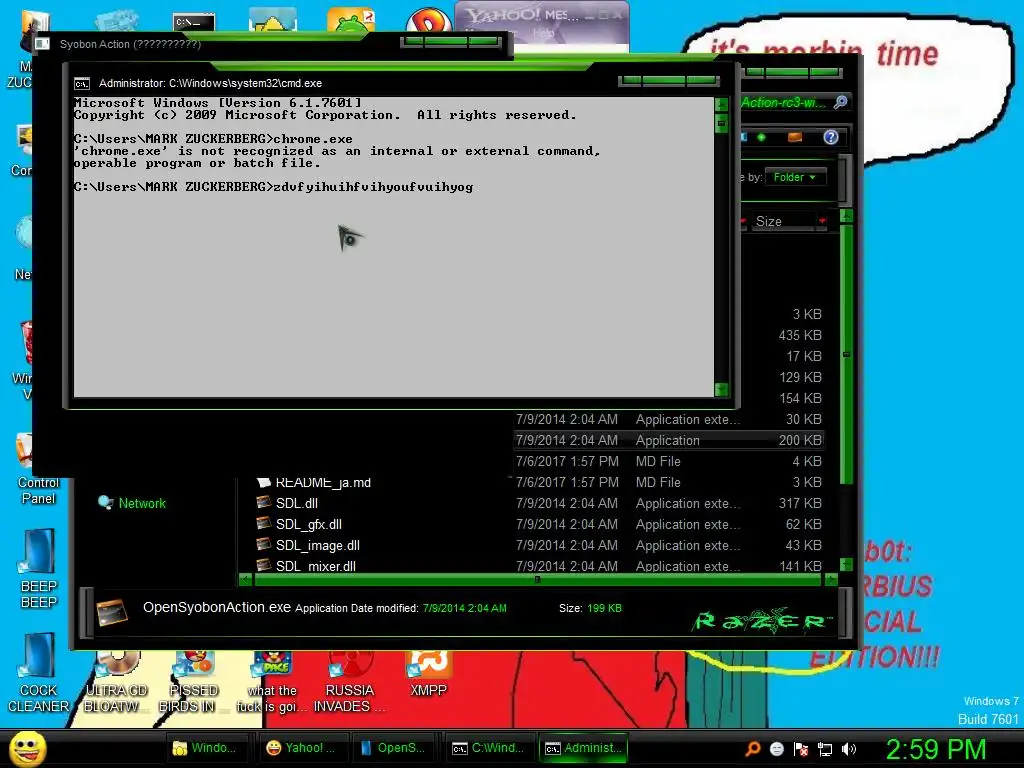Click the SDL_gfx.dll file icon
Image resolution: width=1024 pixels, height=768 pixels.
[264, 523]
